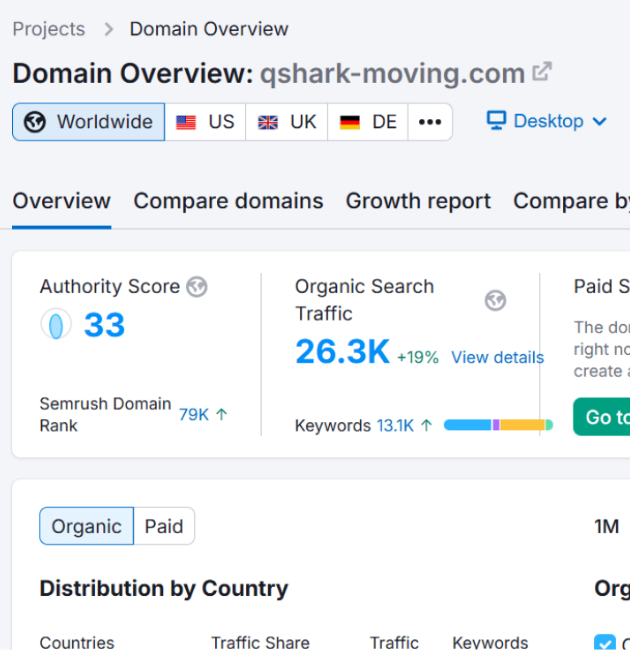
Task: Select the Organic toggle option
Action: click(x=87, y=526)
